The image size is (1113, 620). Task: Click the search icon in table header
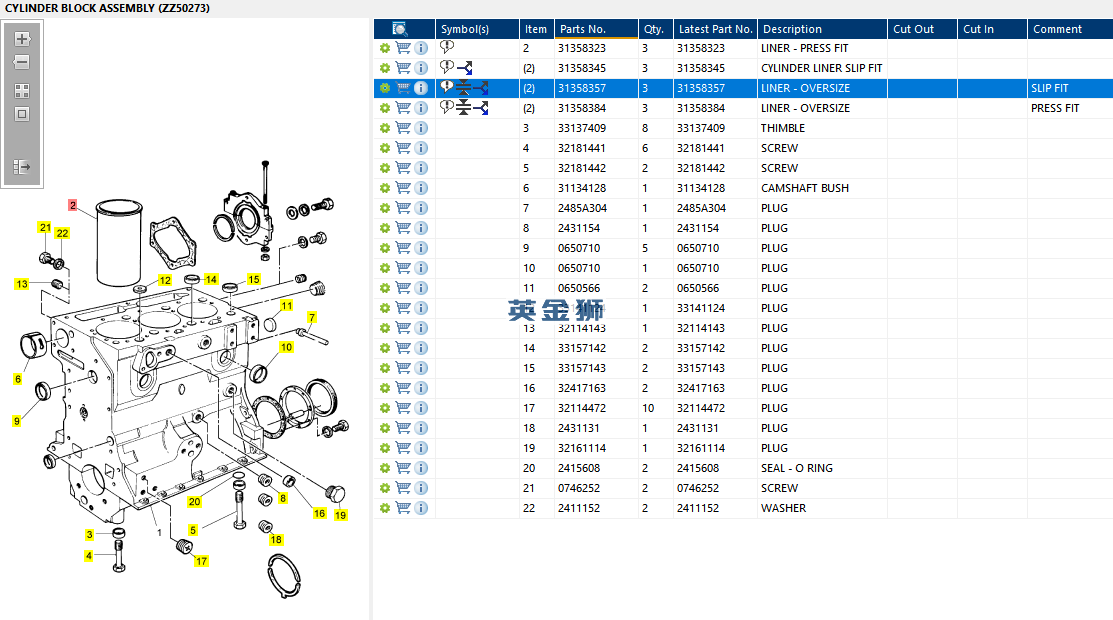[x=400, y=29]
